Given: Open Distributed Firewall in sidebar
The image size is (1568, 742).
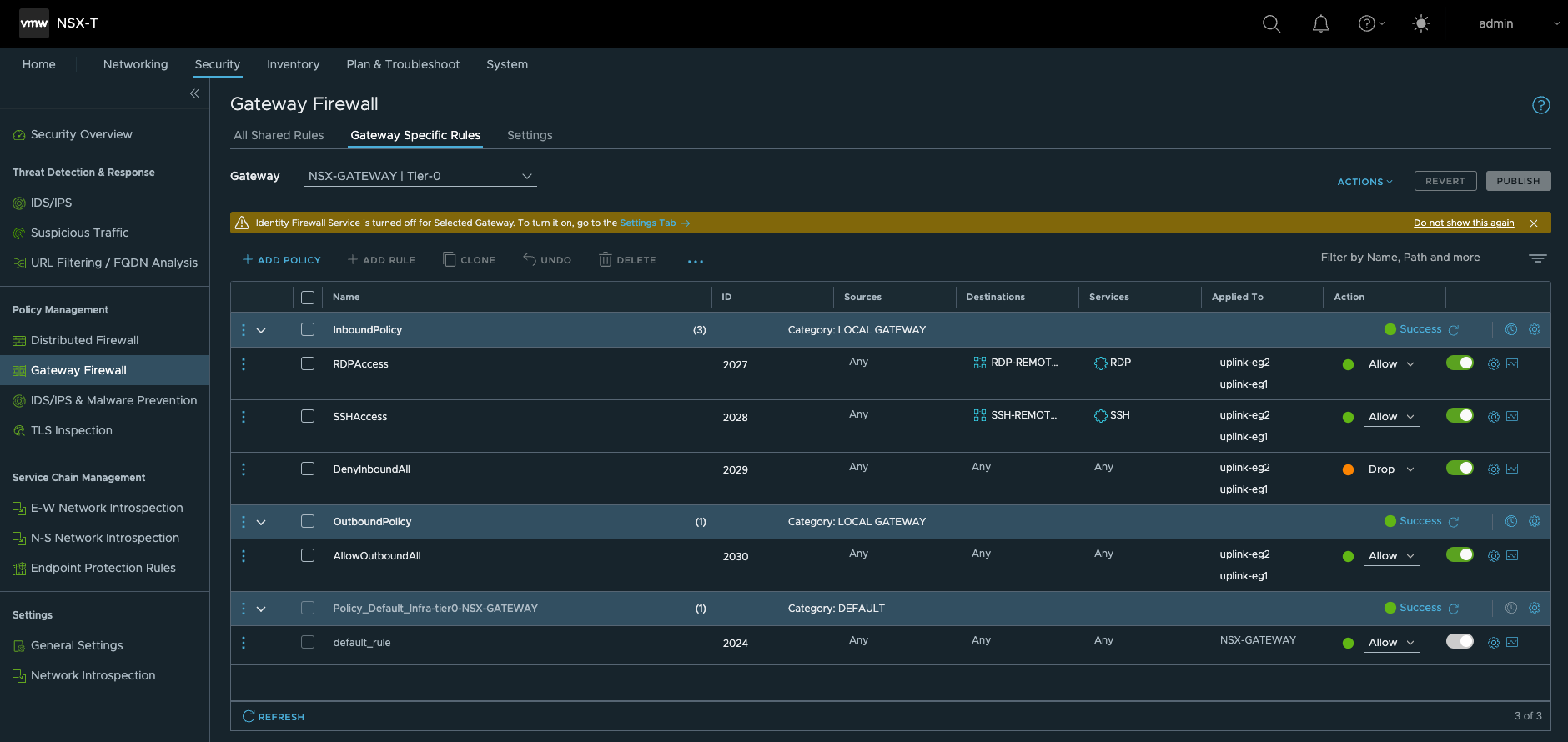Looking at the screenshot, I should click(85, 340).
